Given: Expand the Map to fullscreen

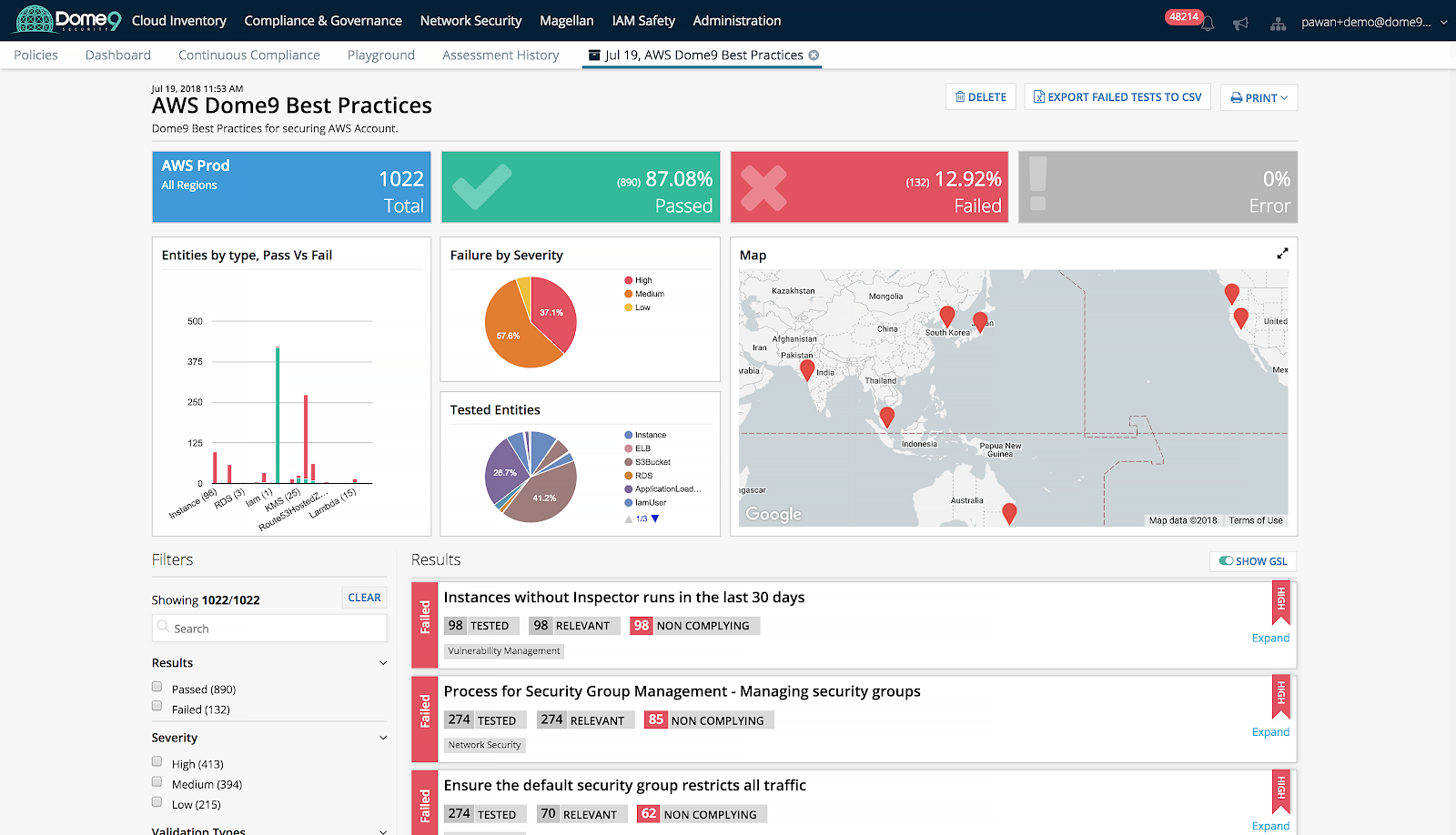Looking at the screenshot, I should pos(1282,254).
